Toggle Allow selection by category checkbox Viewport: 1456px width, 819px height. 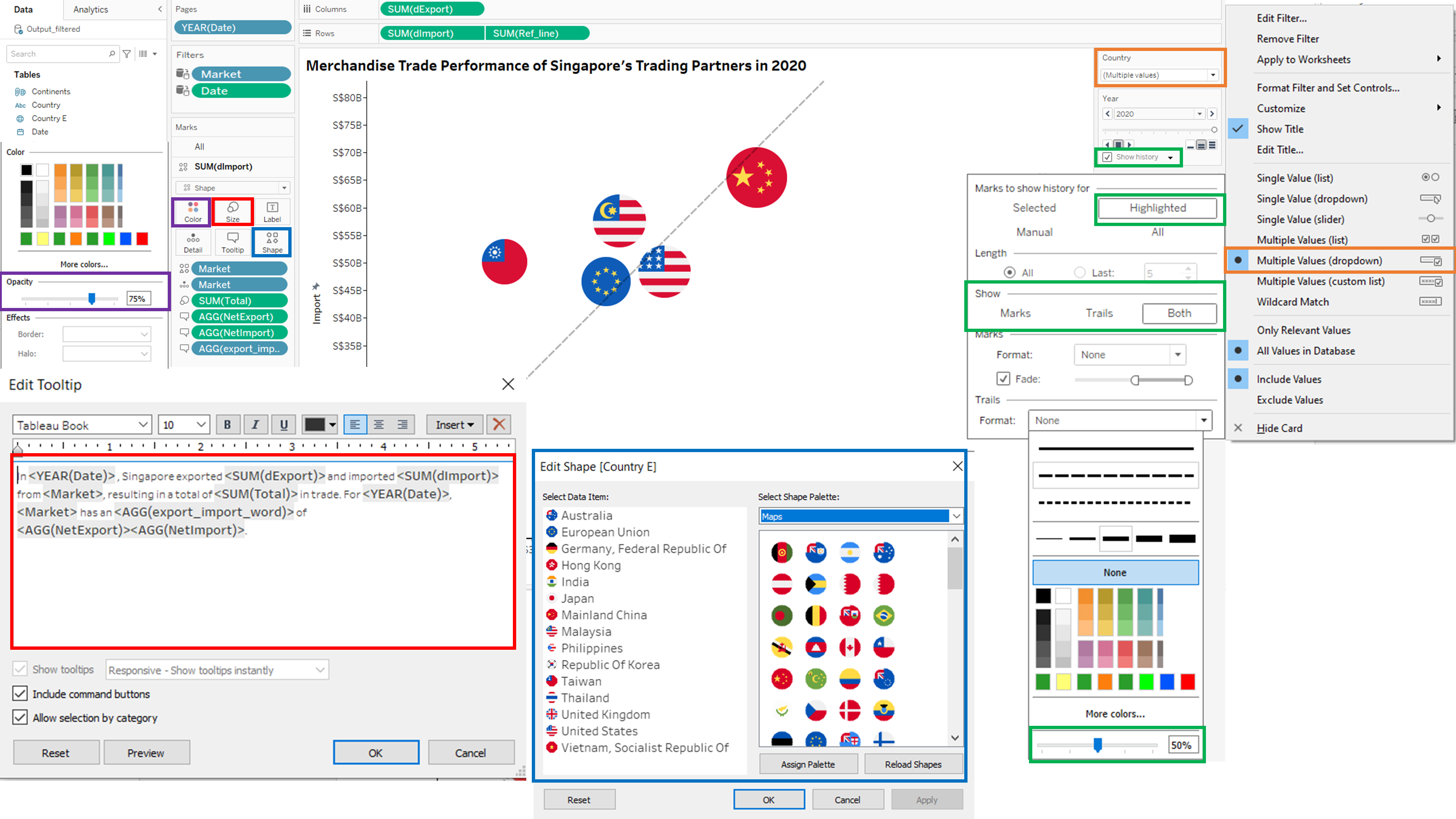point(20,717)
